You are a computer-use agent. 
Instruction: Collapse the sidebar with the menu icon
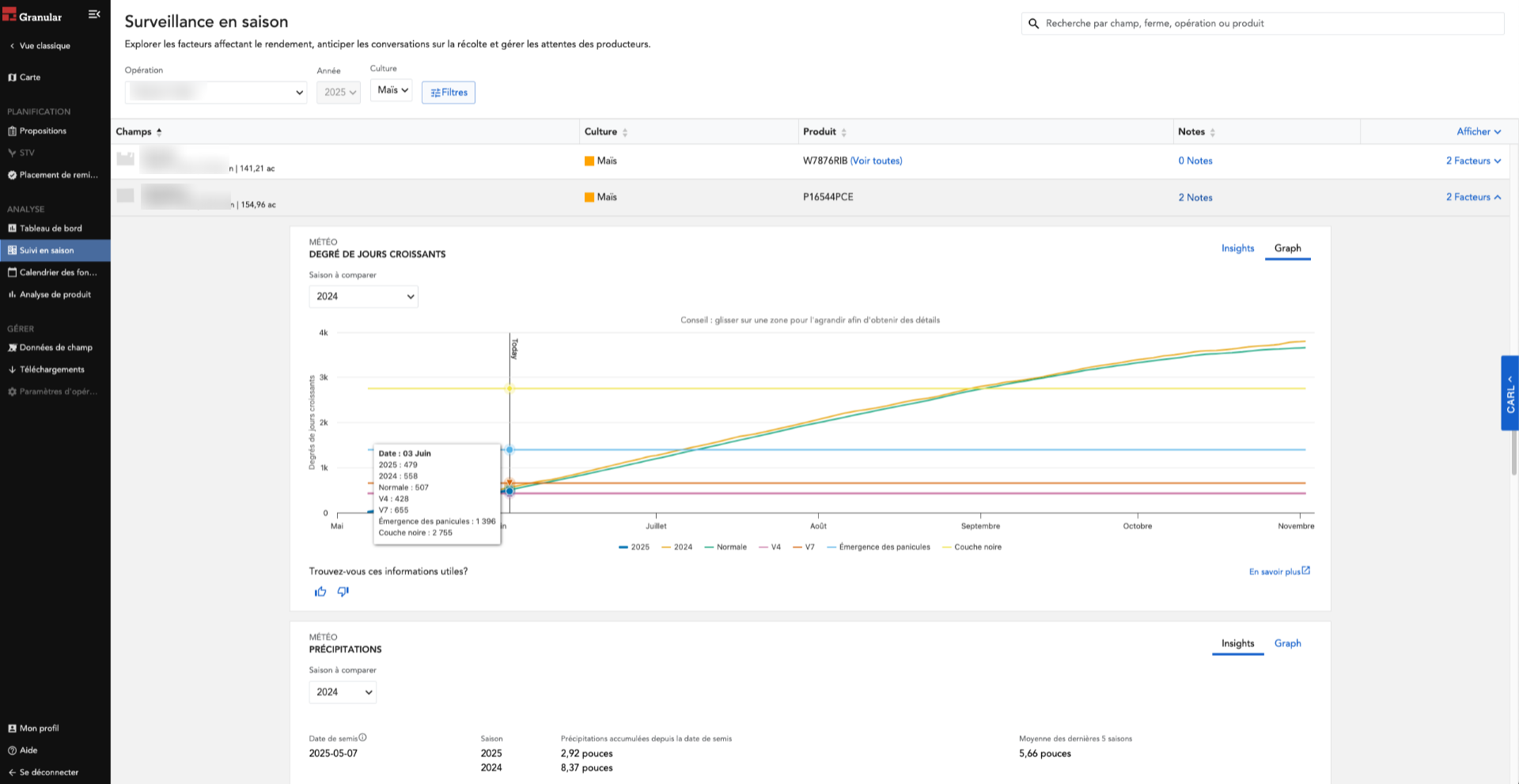coord(94,14)
